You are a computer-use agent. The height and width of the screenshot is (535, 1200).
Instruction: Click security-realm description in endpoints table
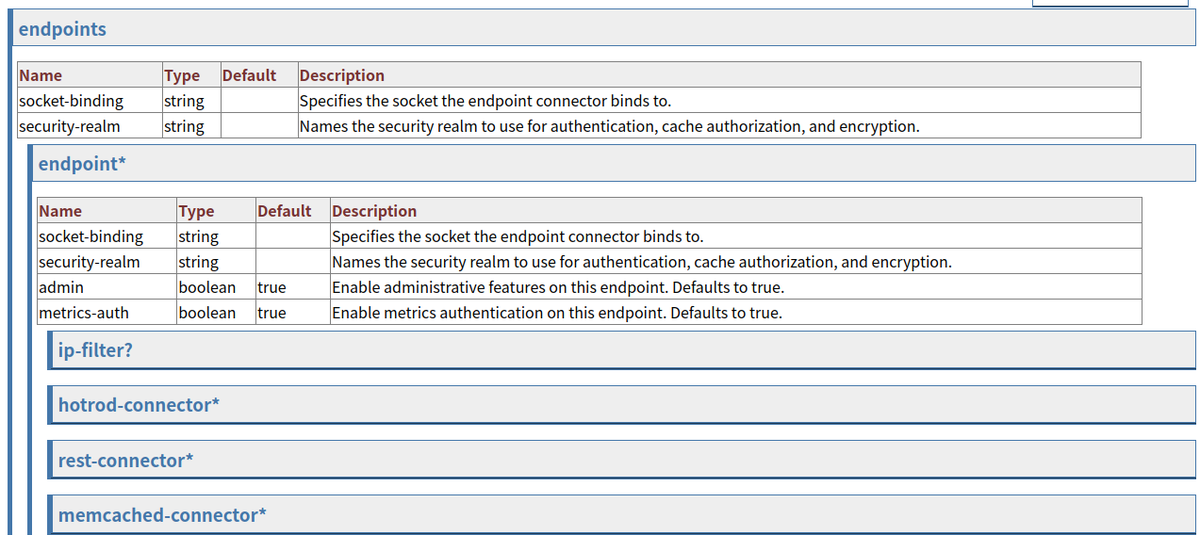[609, 126]
